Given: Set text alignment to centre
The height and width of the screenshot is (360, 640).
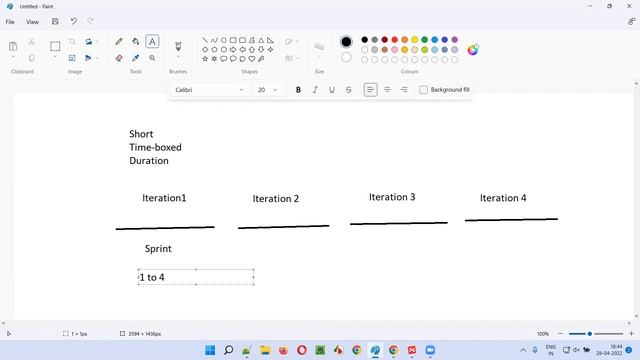Looking at the screenshot, I should [x=387, y=90].
